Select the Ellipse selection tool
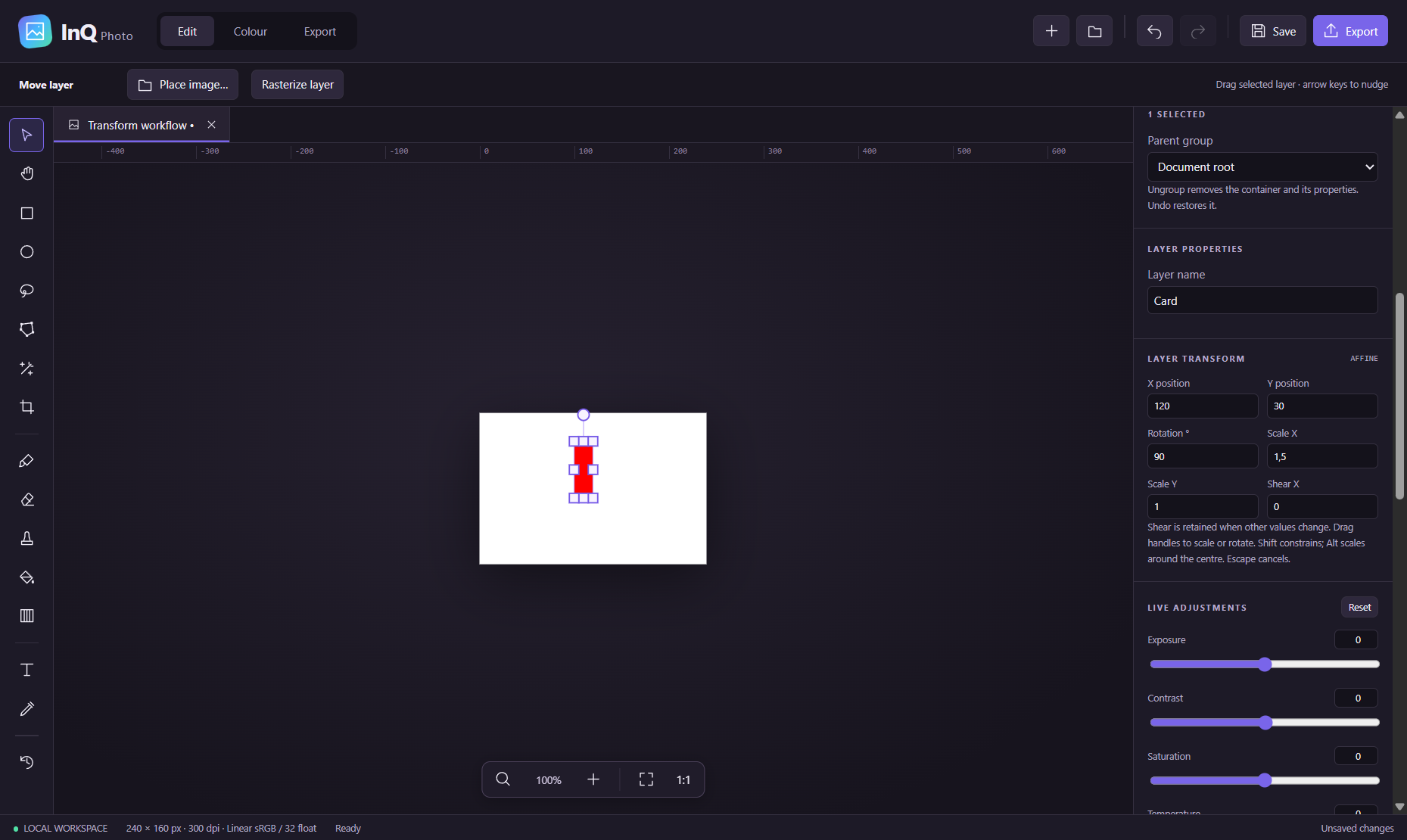 [26, 252]
